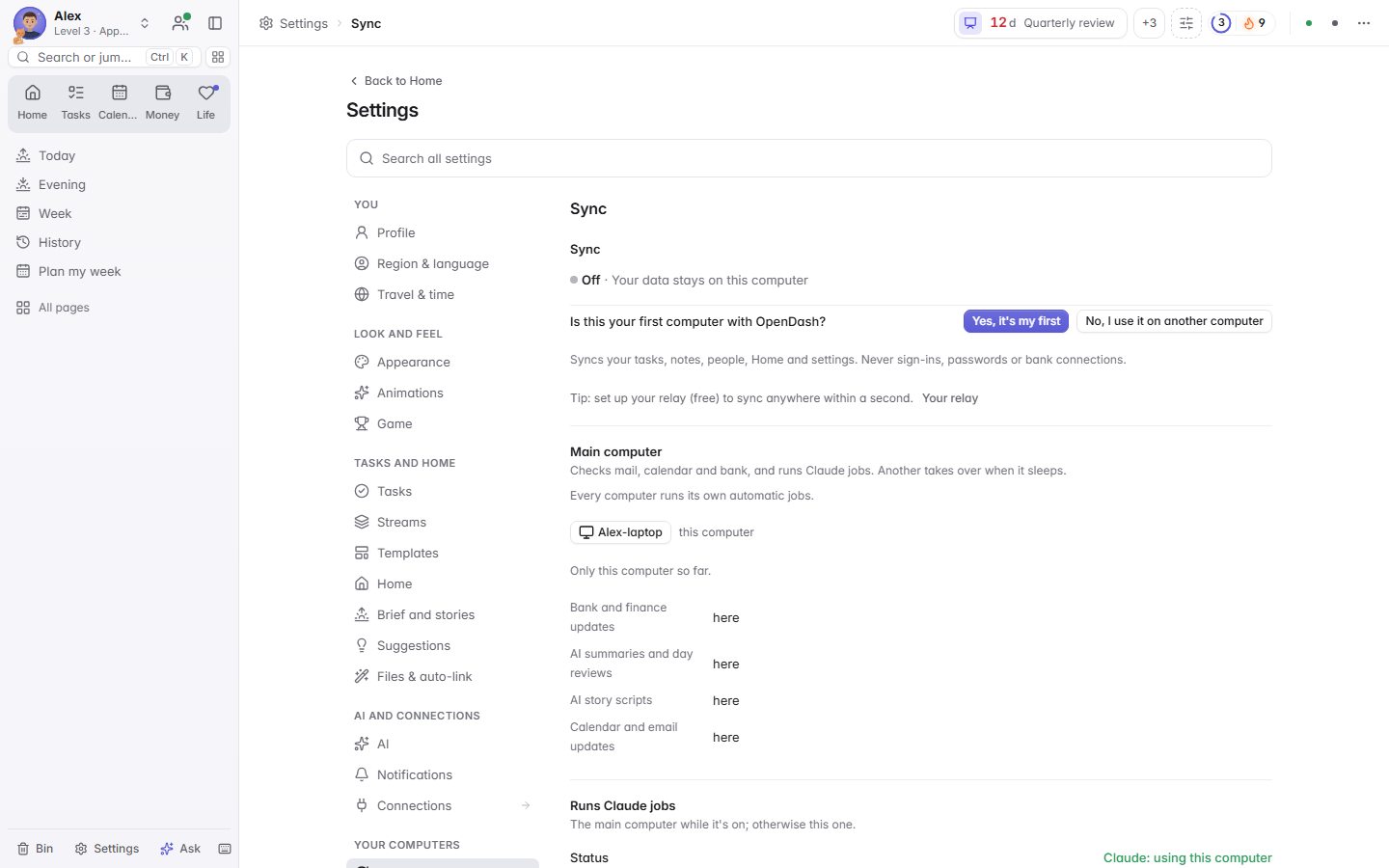Image resolution: width=1389 pixels, height=868 pixels.
Task: Open Ask assistant in bottom bar
Action: (180, 849)
